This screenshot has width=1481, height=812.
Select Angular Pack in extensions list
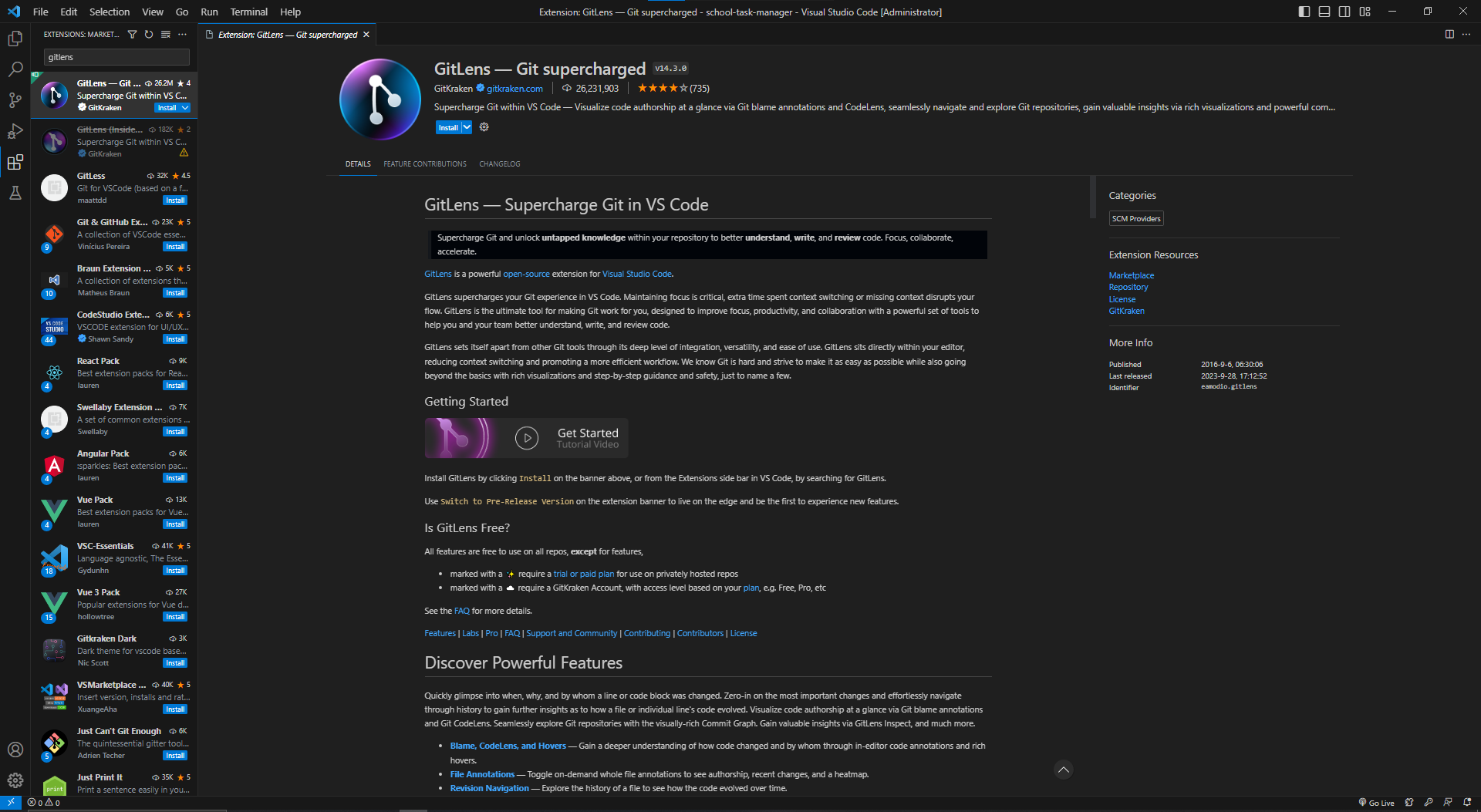(114, 466)
